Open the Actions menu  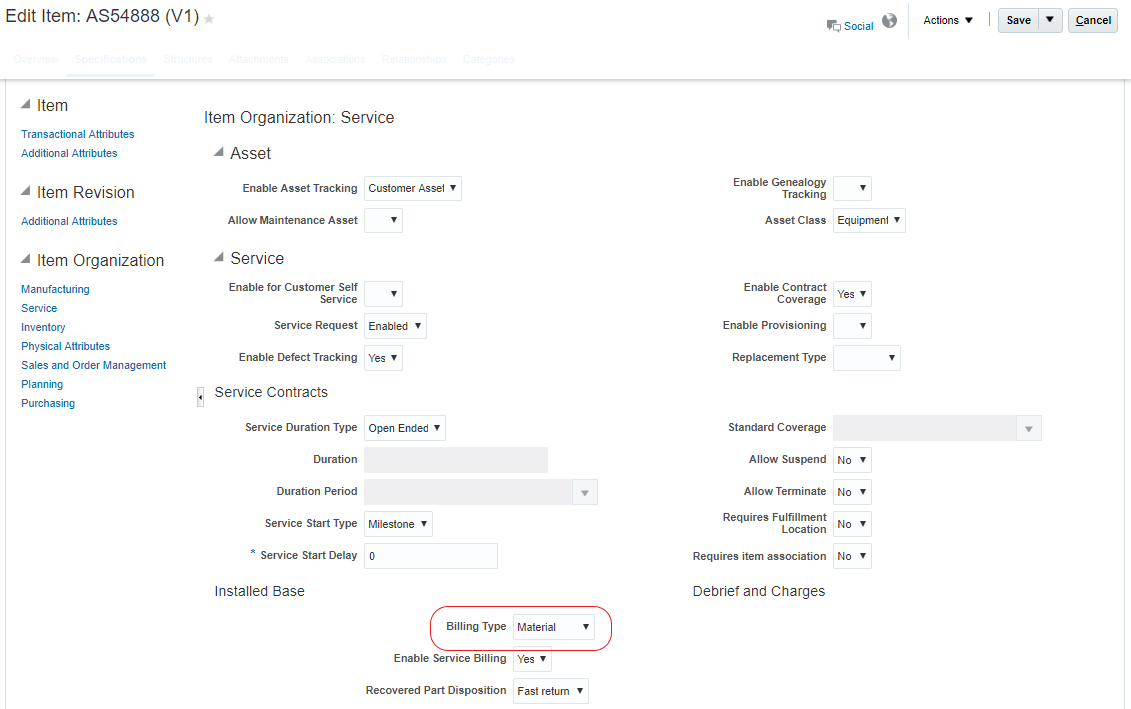(x=948, y=20)
